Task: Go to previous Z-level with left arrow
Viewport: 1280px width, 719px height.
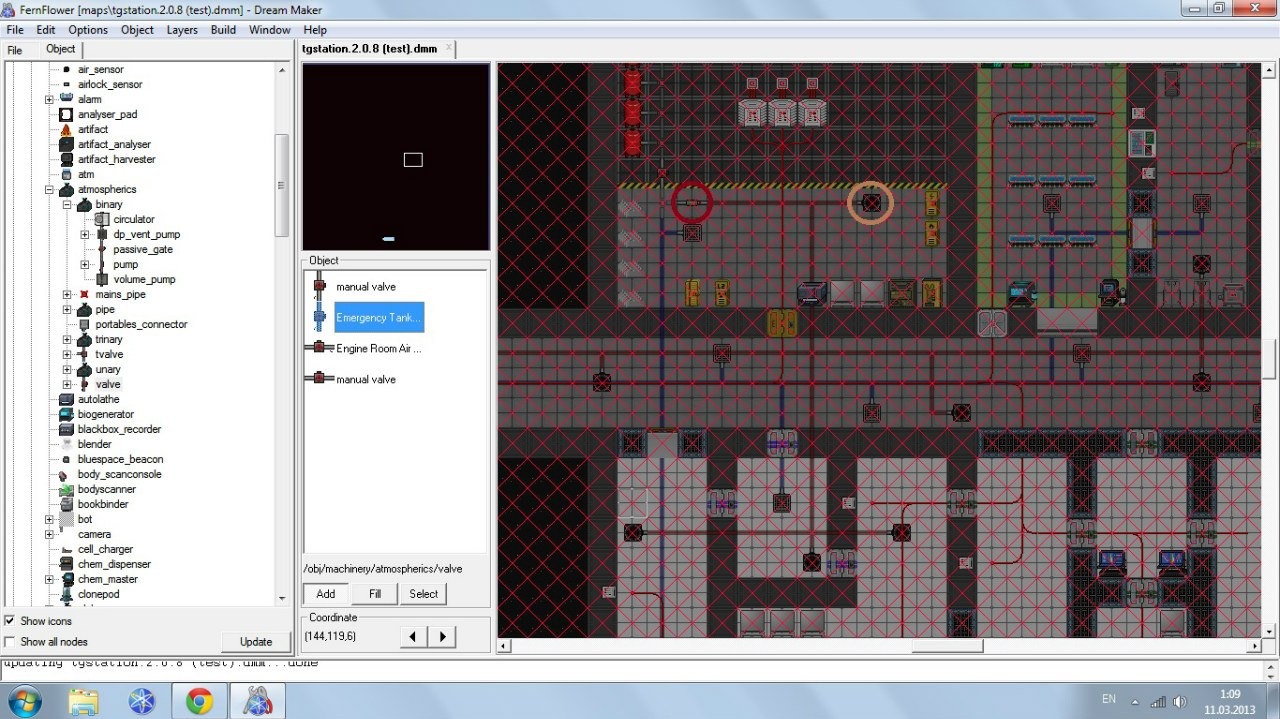Action: point(412,636)
